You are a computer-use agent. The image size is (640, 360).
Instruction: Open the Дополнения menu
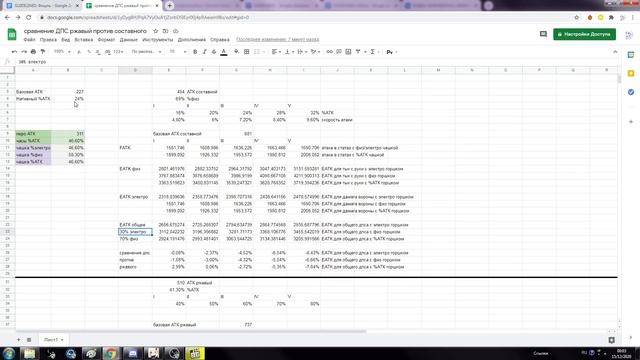192,40
